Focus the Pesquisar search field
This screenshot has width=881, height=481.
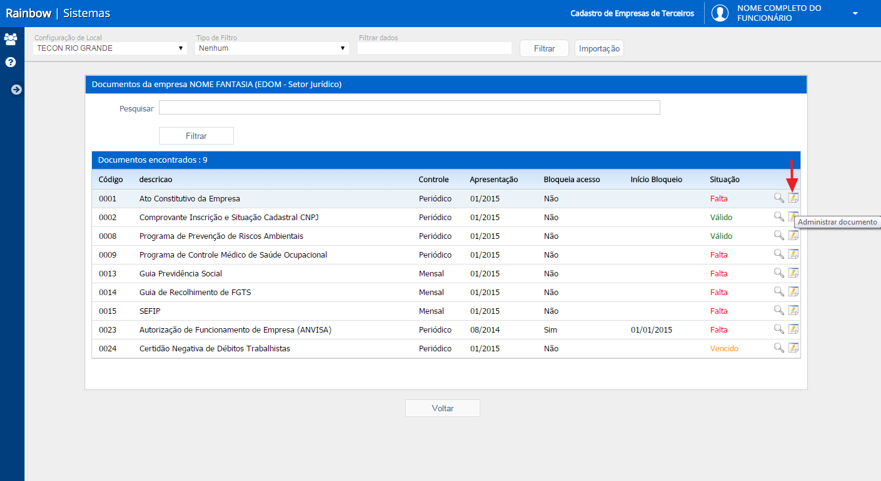coord(410,108)
